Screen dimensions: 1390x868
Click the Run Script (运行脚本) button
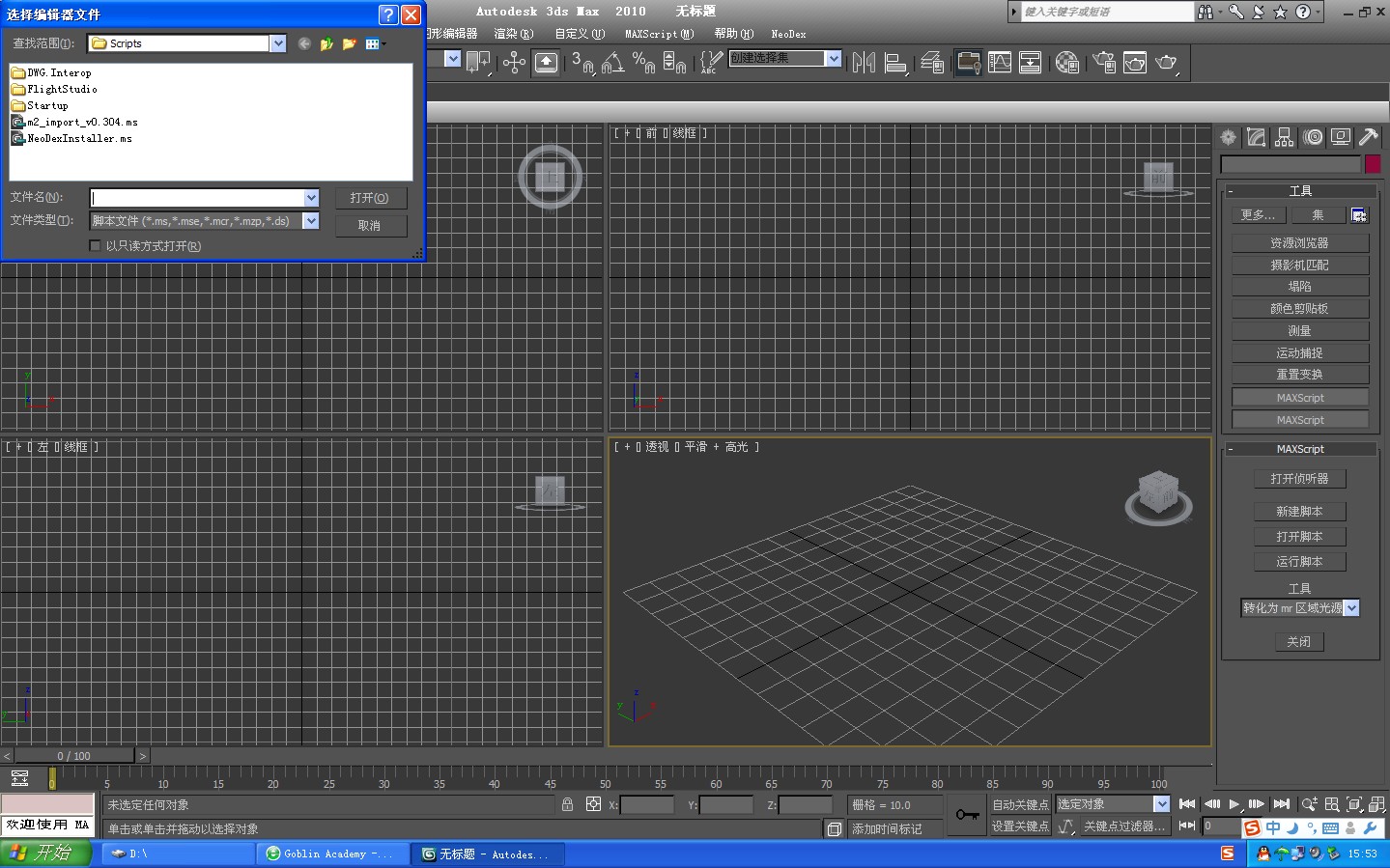[x=1299, y=562]
